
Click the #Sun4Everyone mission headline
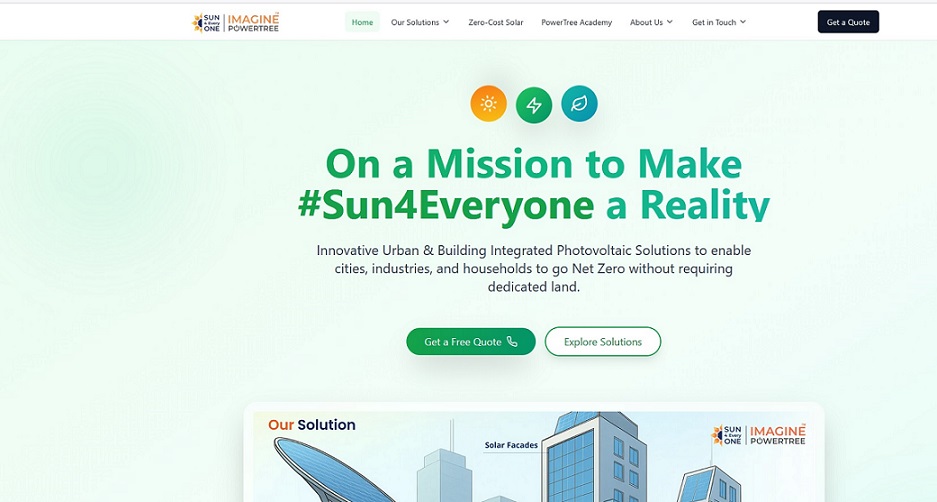(534, 184)
